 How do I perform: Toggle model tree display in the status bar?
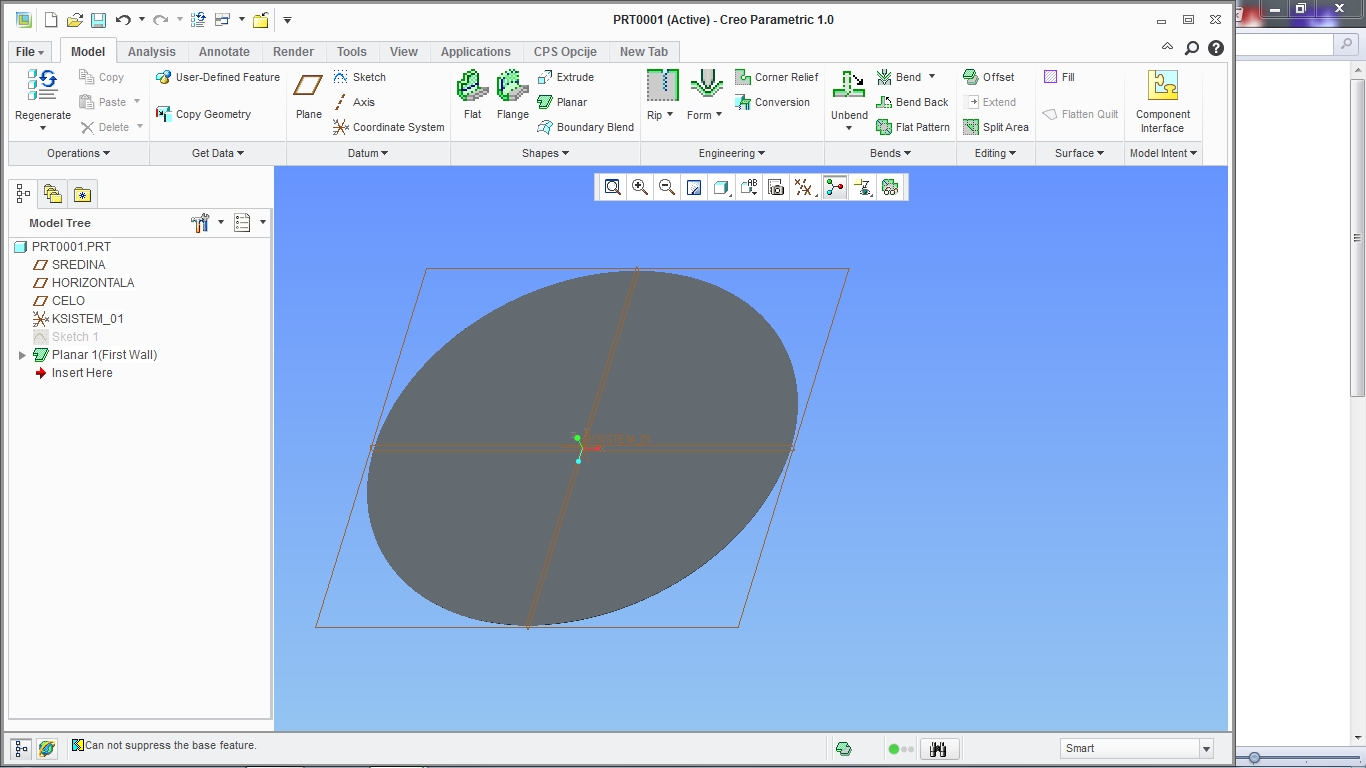(21, 748)
